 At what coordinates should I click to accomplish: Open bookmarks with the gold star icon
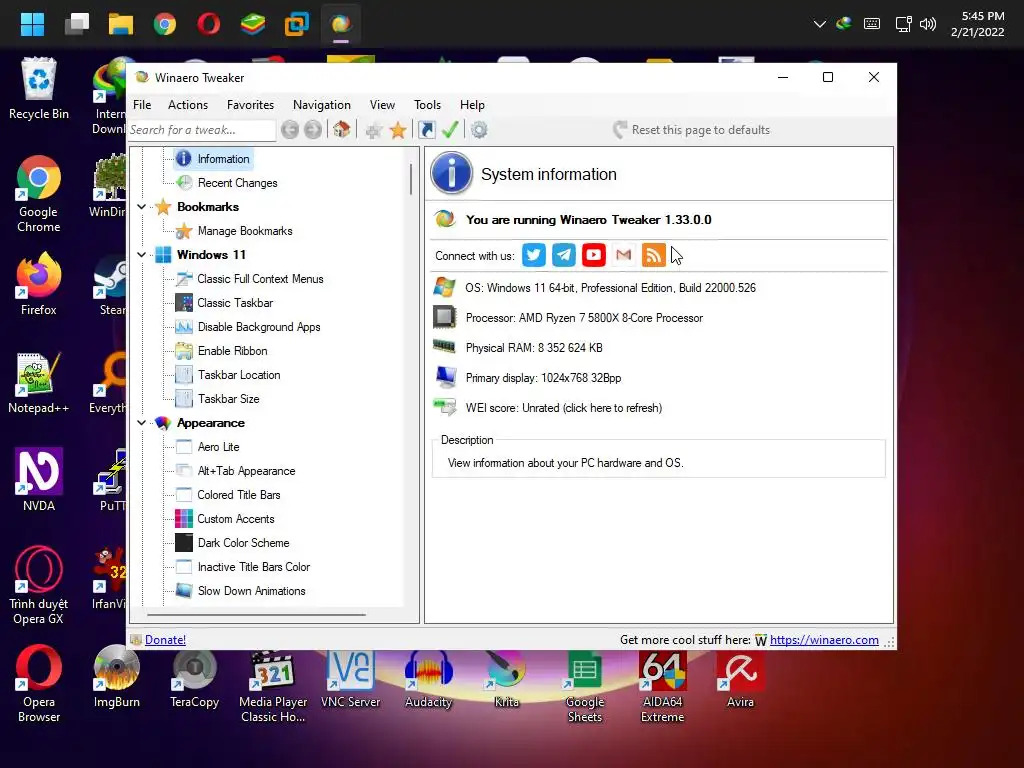398,130
